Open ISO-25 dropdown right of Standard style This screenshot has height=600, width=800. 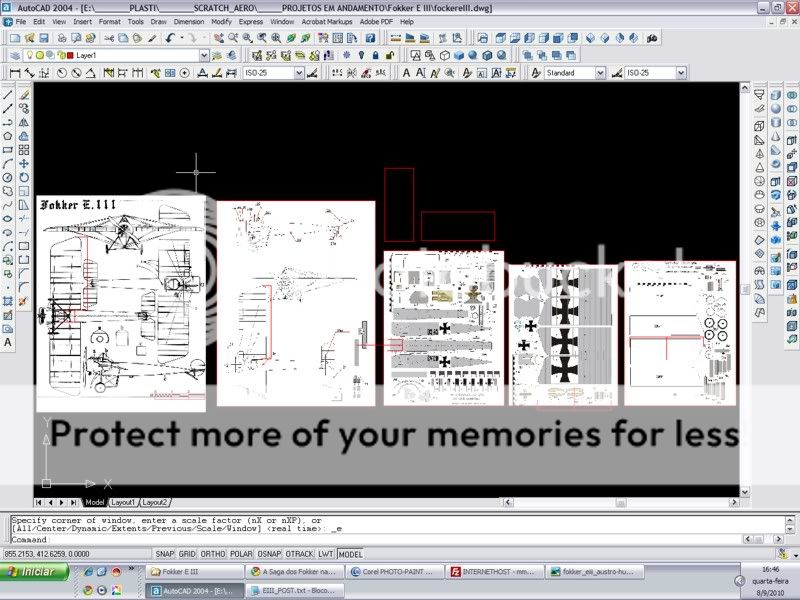[x=680, y=73]
